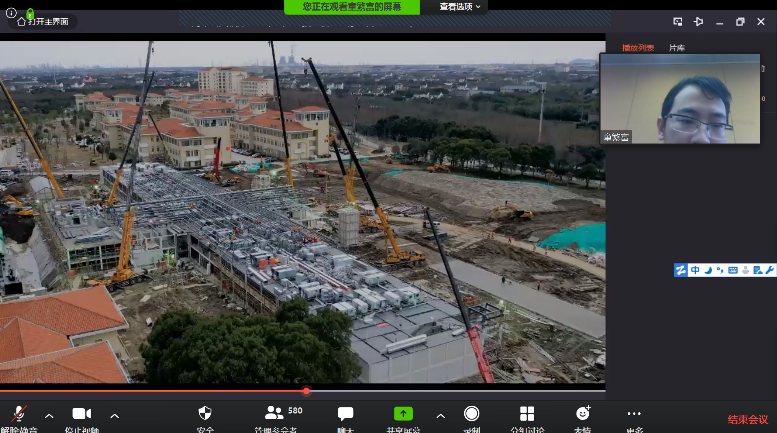Screen dimensions: 777x433
Task: Click the red End Meeting button
Action: pos(747,419)
